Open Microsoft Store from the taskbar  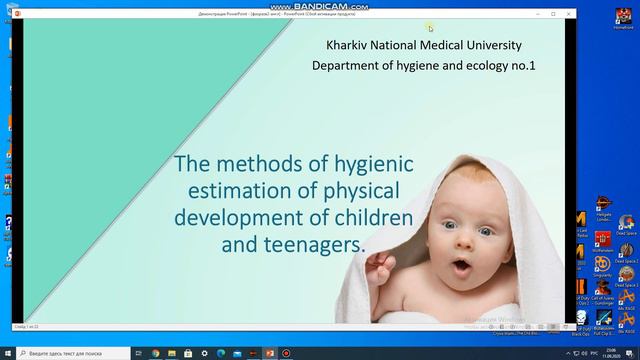188,353
